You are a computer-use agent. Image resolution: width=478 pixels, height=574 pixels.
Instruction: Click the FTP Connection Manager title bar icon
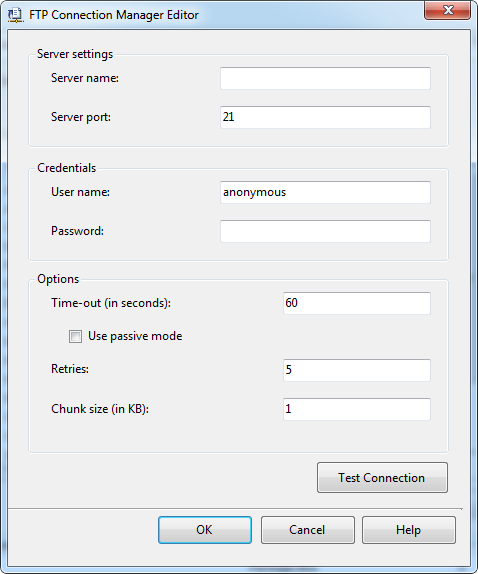click(x=15, y=15)
